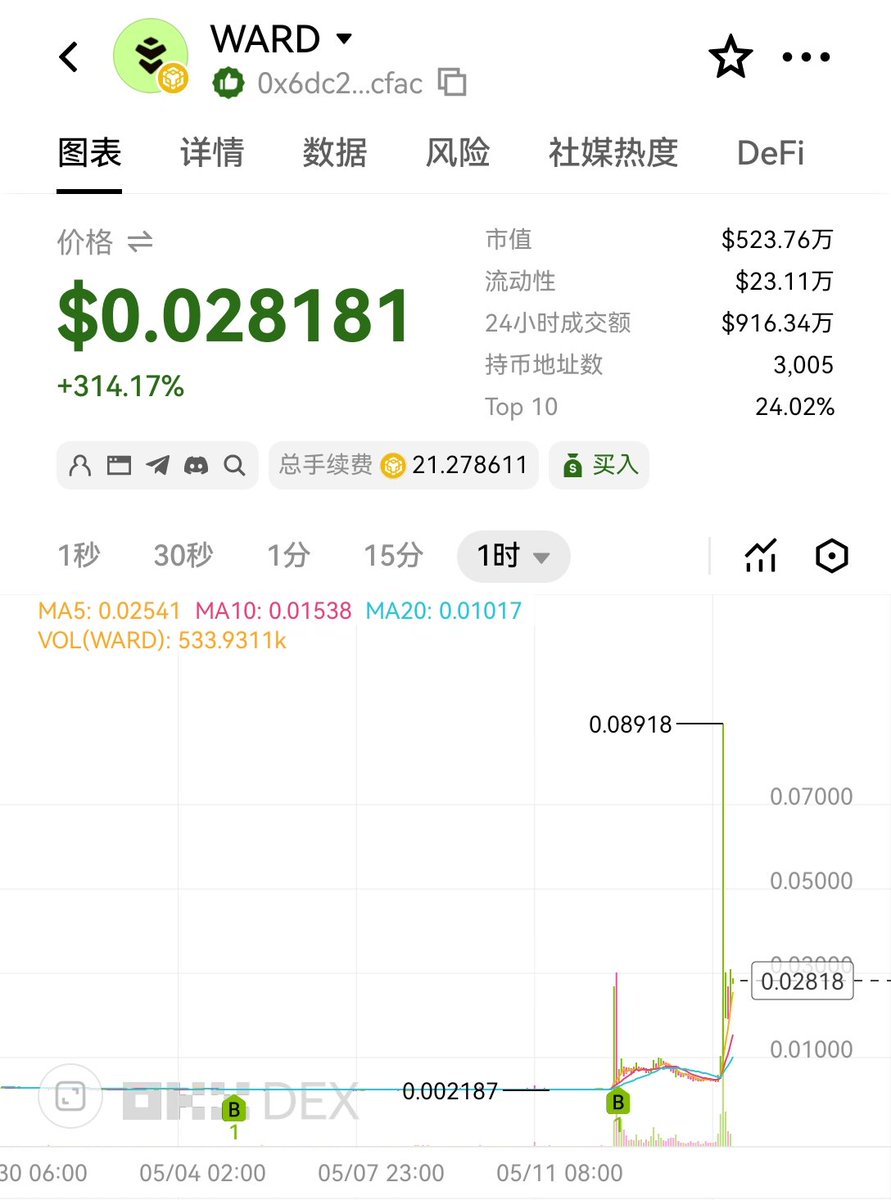Tap the 买入 buy button
Screen dimensions: 891x1200
pyautogui.click(x=599, y=465)
